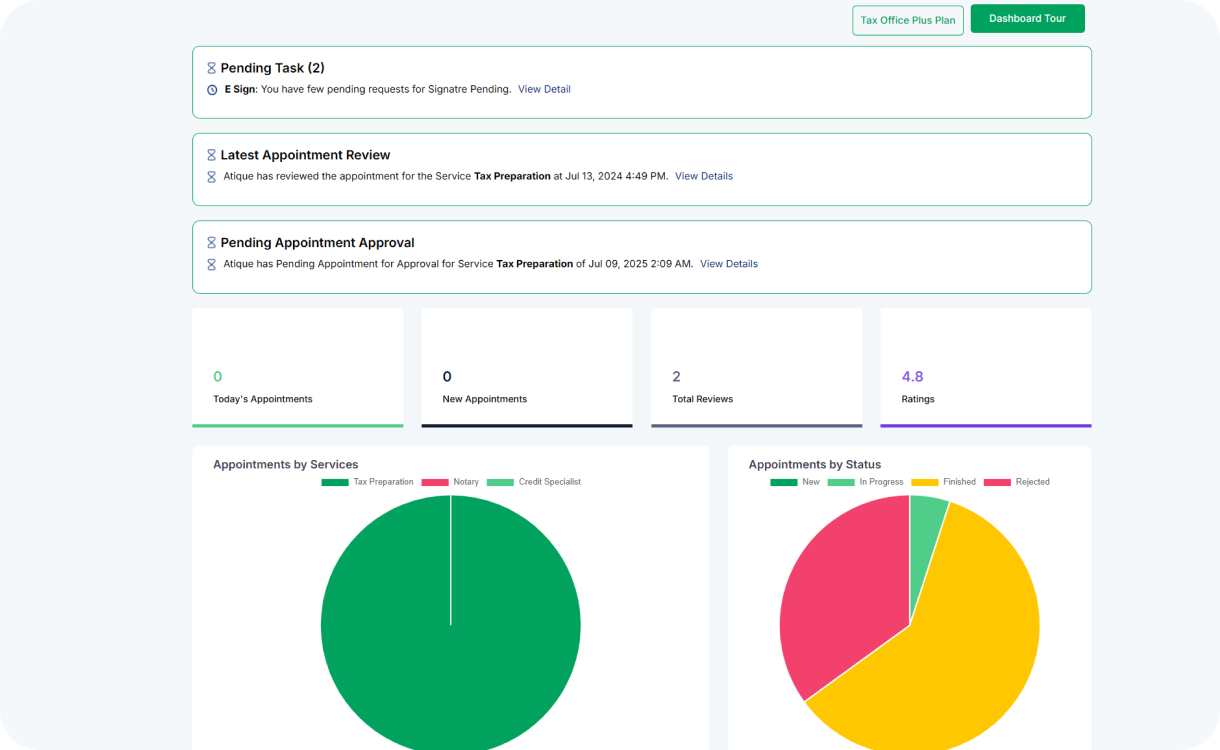Click hourglass icon beside Pending Appointment Approval heading
Image resolution: width=1220 pixels, height=750 pixels.
click(211, 243)
